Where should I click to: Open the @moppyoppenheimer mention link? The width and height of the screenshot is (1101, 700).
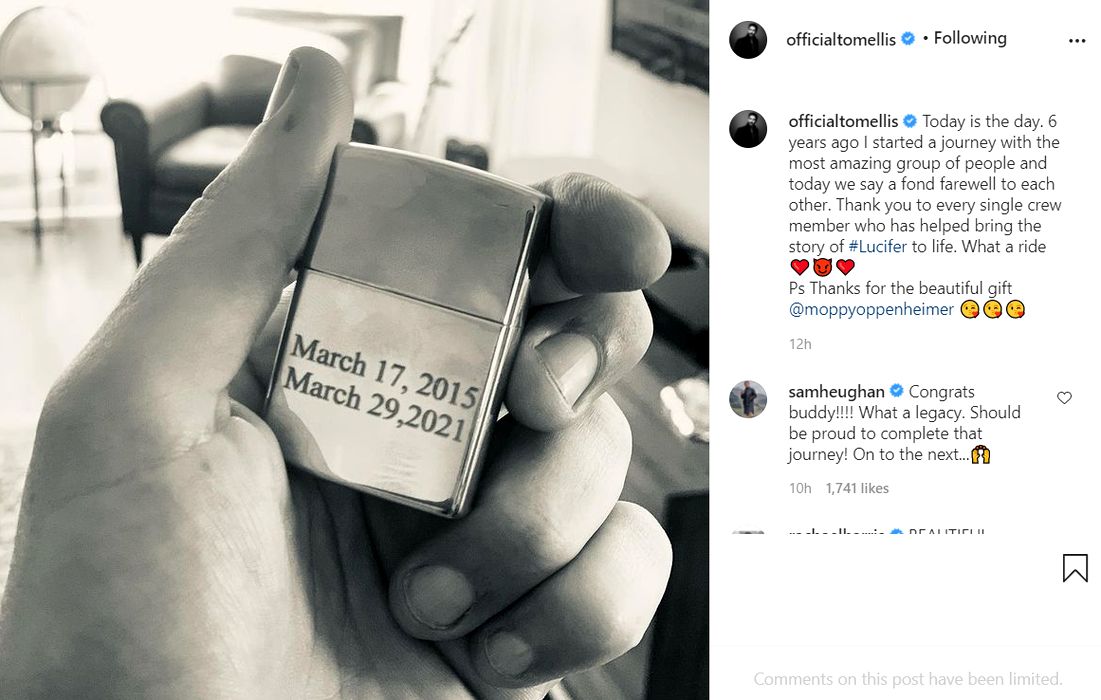point(871,309)
